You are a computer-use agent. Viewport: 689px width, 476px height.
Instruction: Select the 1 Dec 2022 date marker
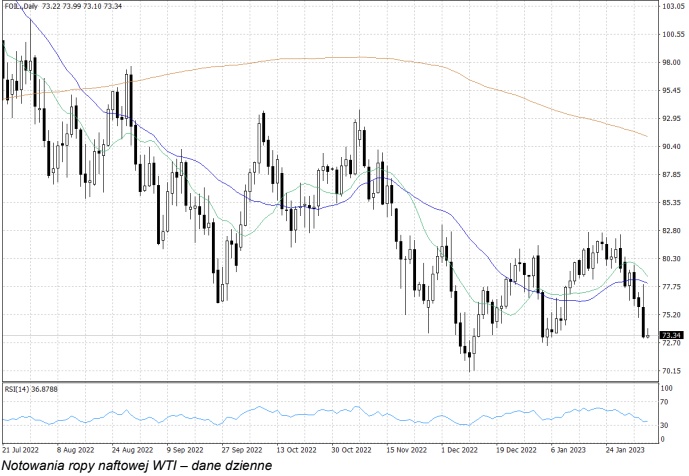[461, 450]
